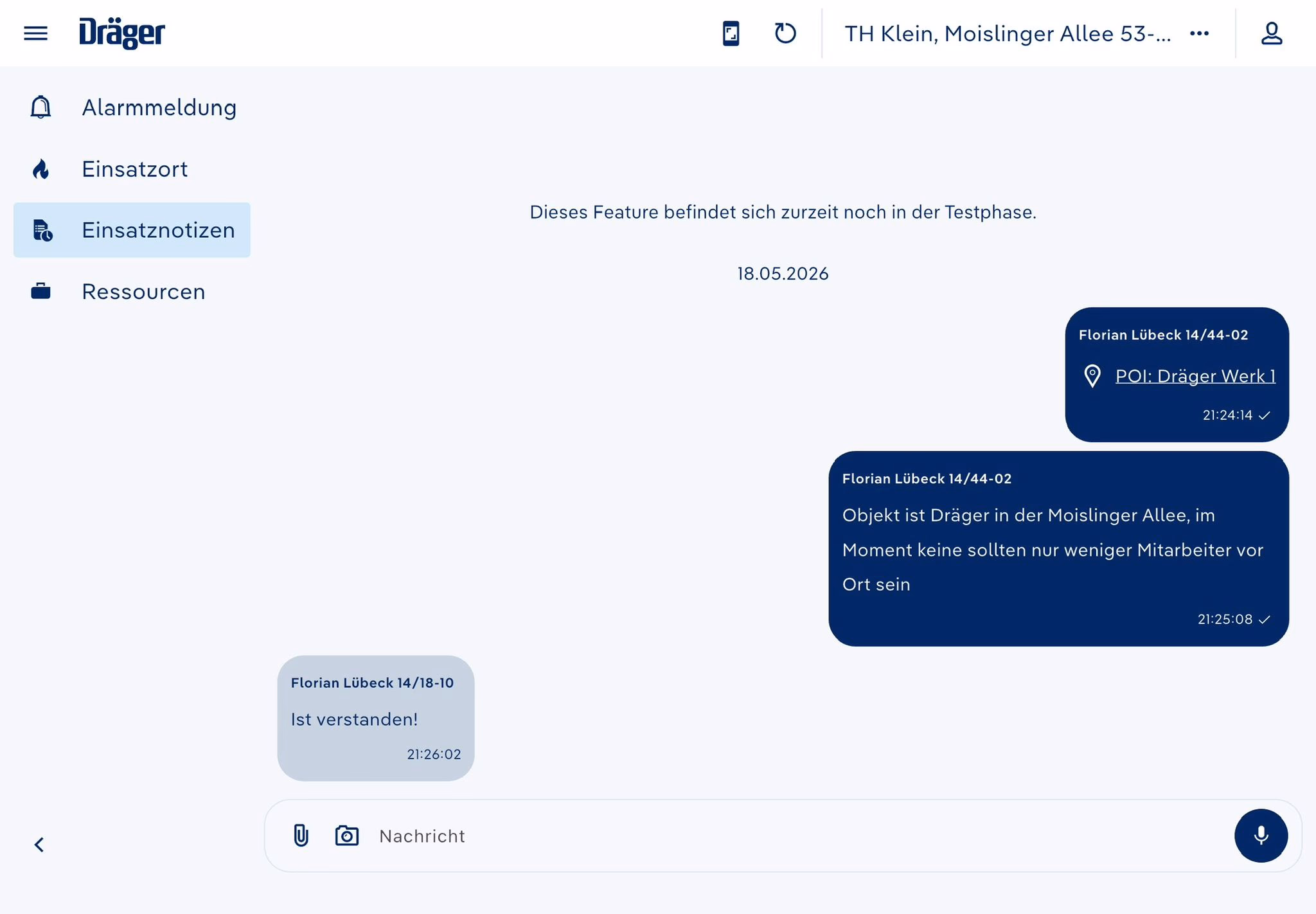The height and width of the screenshot is (914, 1316).
Task: Click the timestamp 21:26:02
Action: [434, 755]
